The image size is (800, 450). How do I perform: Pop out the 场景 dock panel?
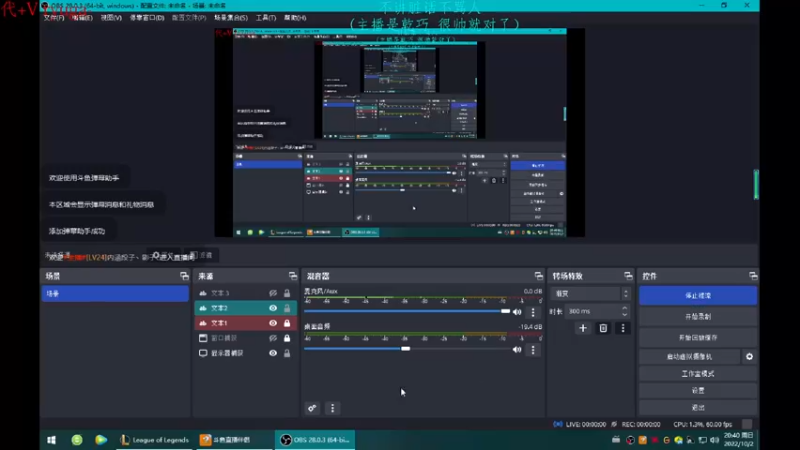point(184,276)
